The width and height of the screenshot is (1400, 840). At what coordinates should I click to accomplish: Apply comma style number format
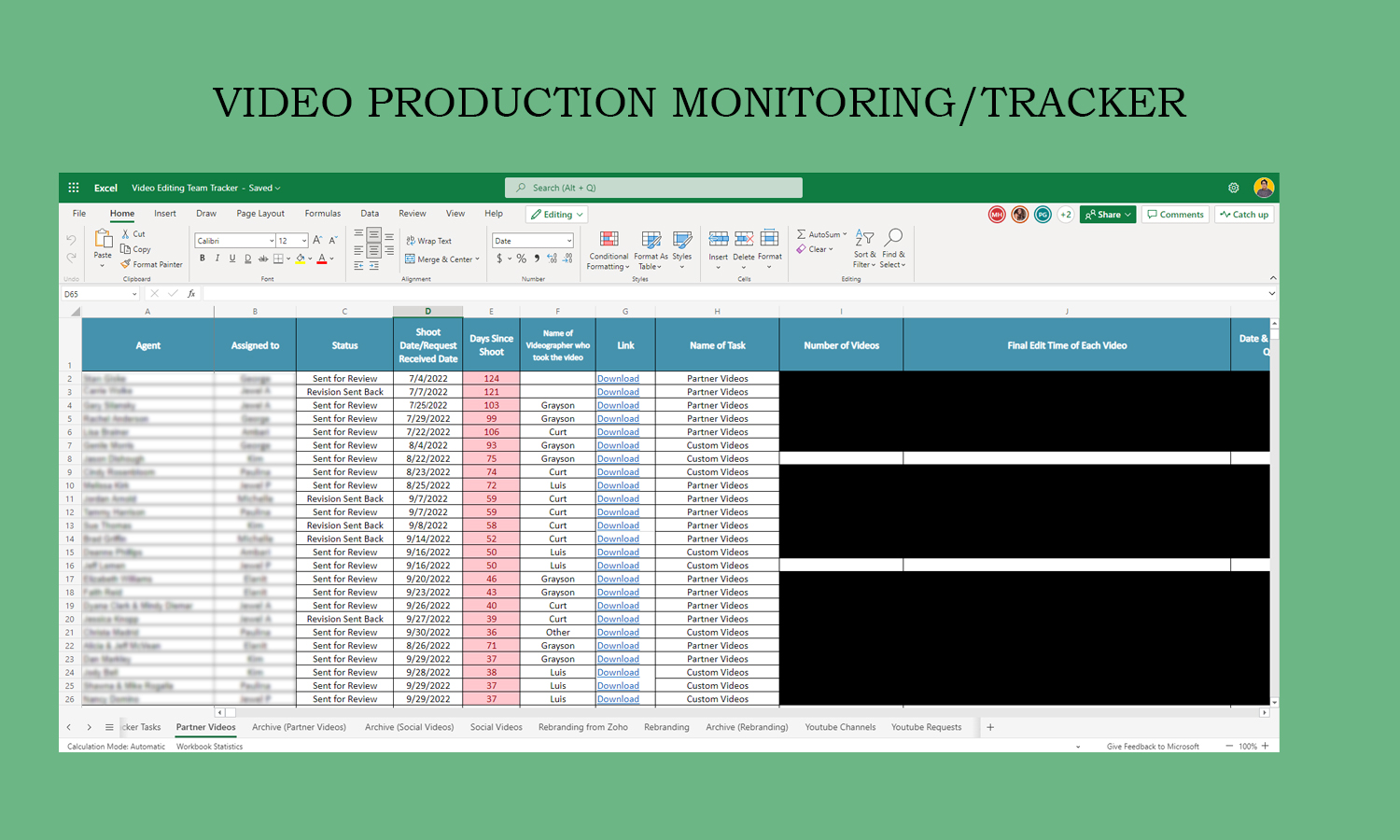tap(537, 259)
